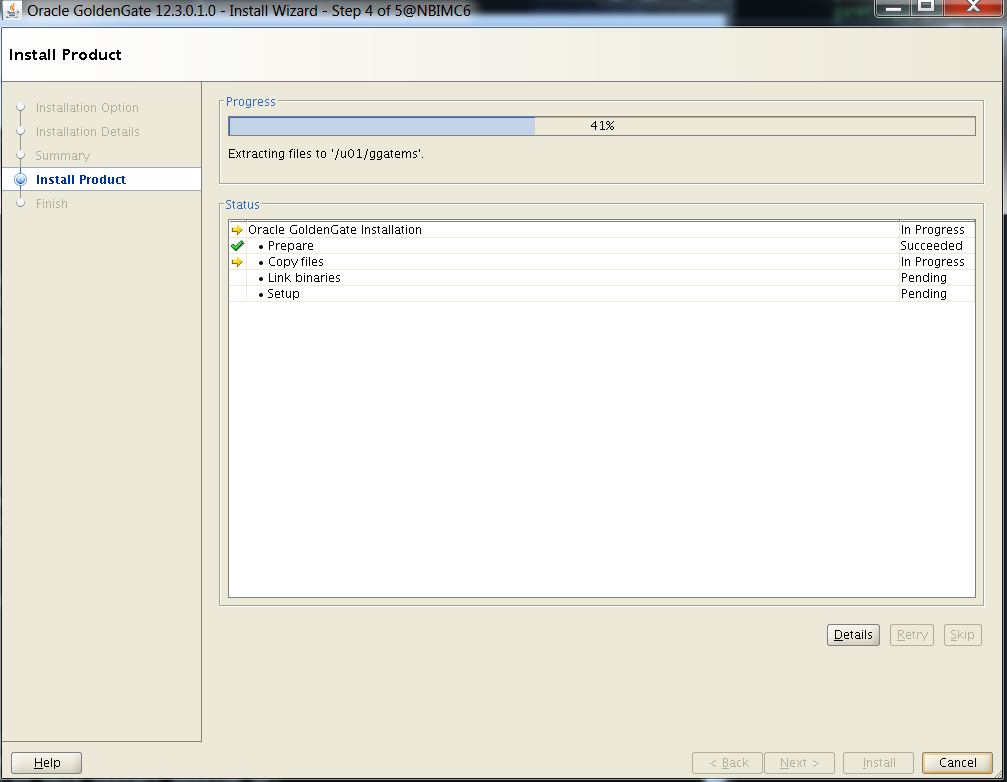This screenshot has width=1007, height=782.
Task: Select the Setup status row
Action: 283,294
